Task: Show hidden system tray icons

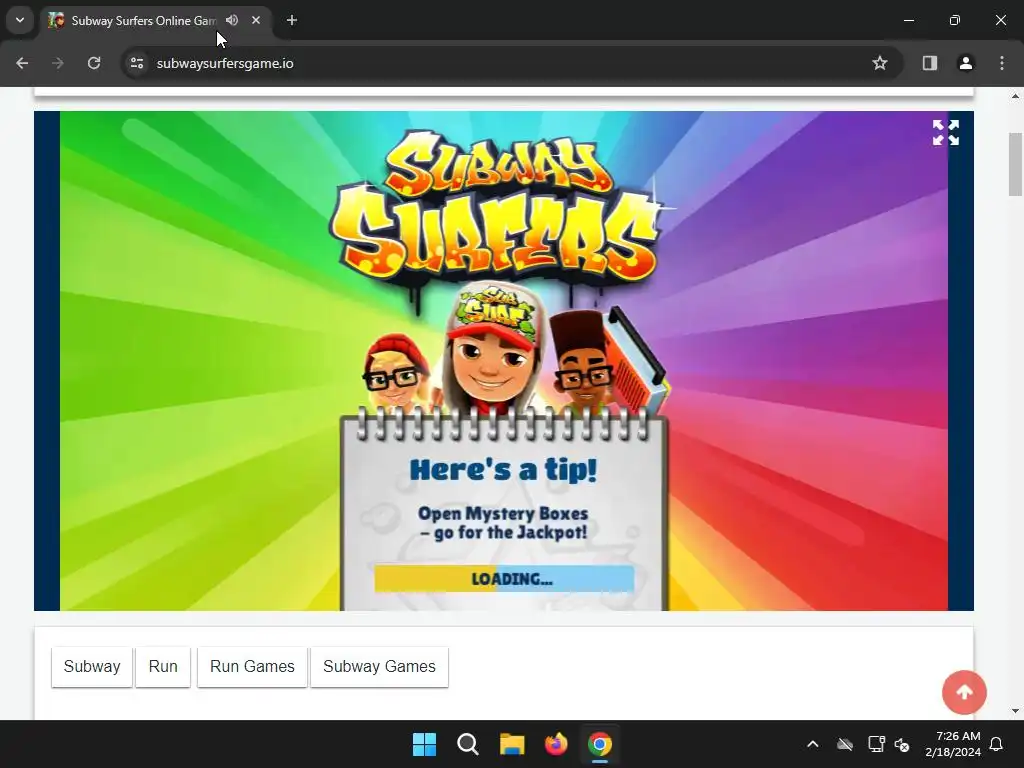Action: [812, 744]
